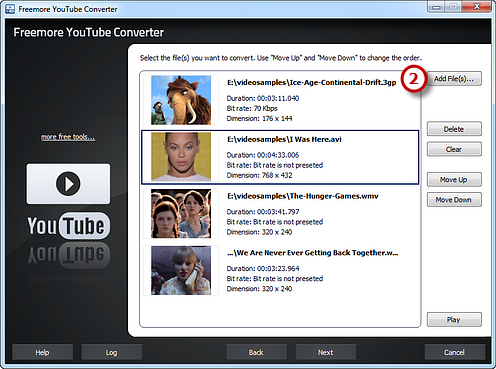Clear the file list

454,149
